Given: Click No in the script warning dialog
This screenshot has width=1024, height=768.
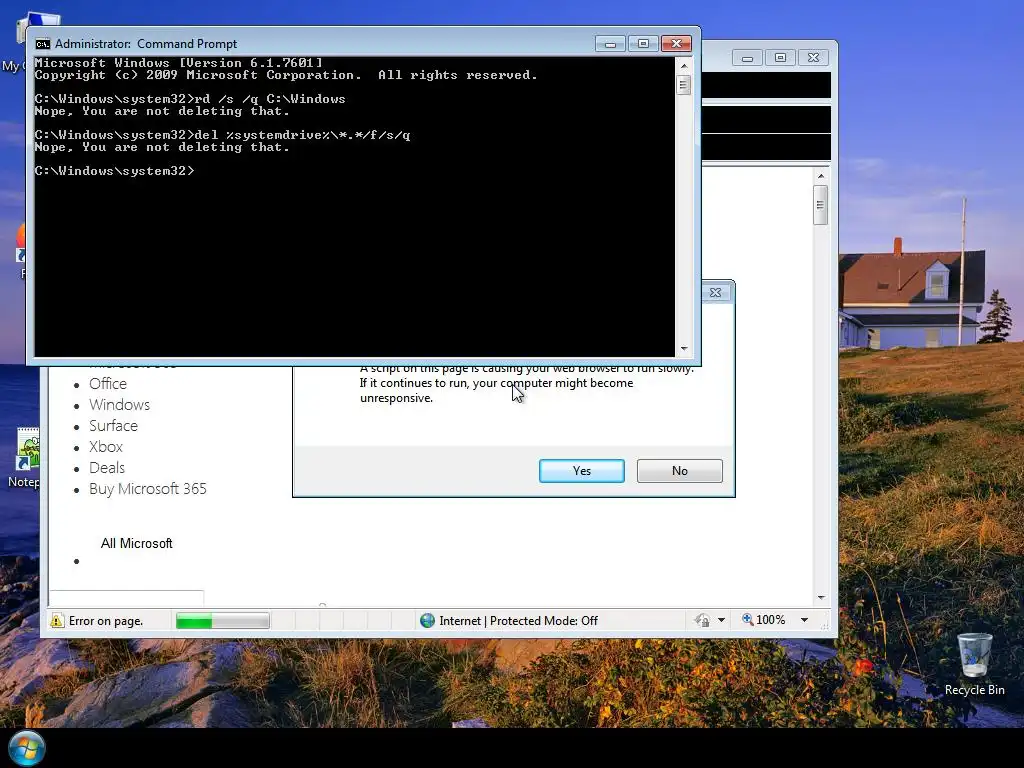Looking at the screenshot, I should (679, 471).
